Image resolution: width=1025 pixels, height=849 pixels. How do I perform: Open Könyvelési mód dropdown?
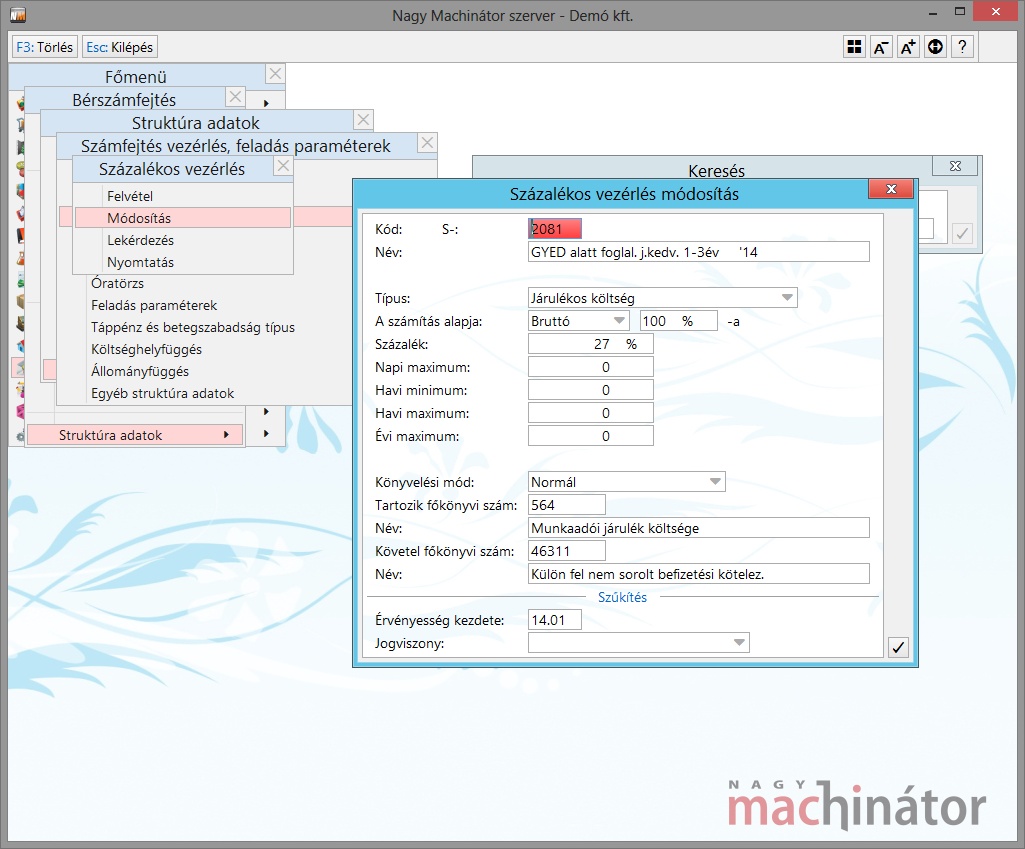(626, 482)
